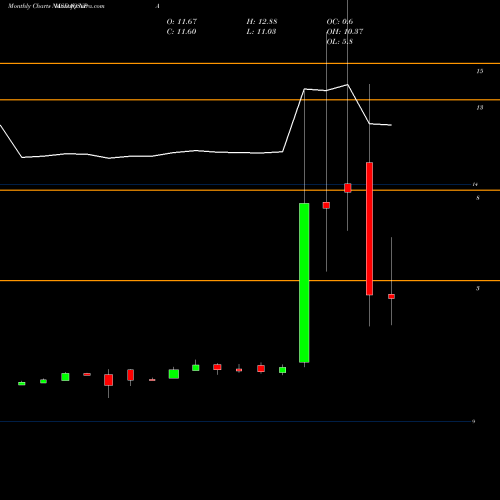
Task: Select the tall red candlestick body
Action: [369, 229]
